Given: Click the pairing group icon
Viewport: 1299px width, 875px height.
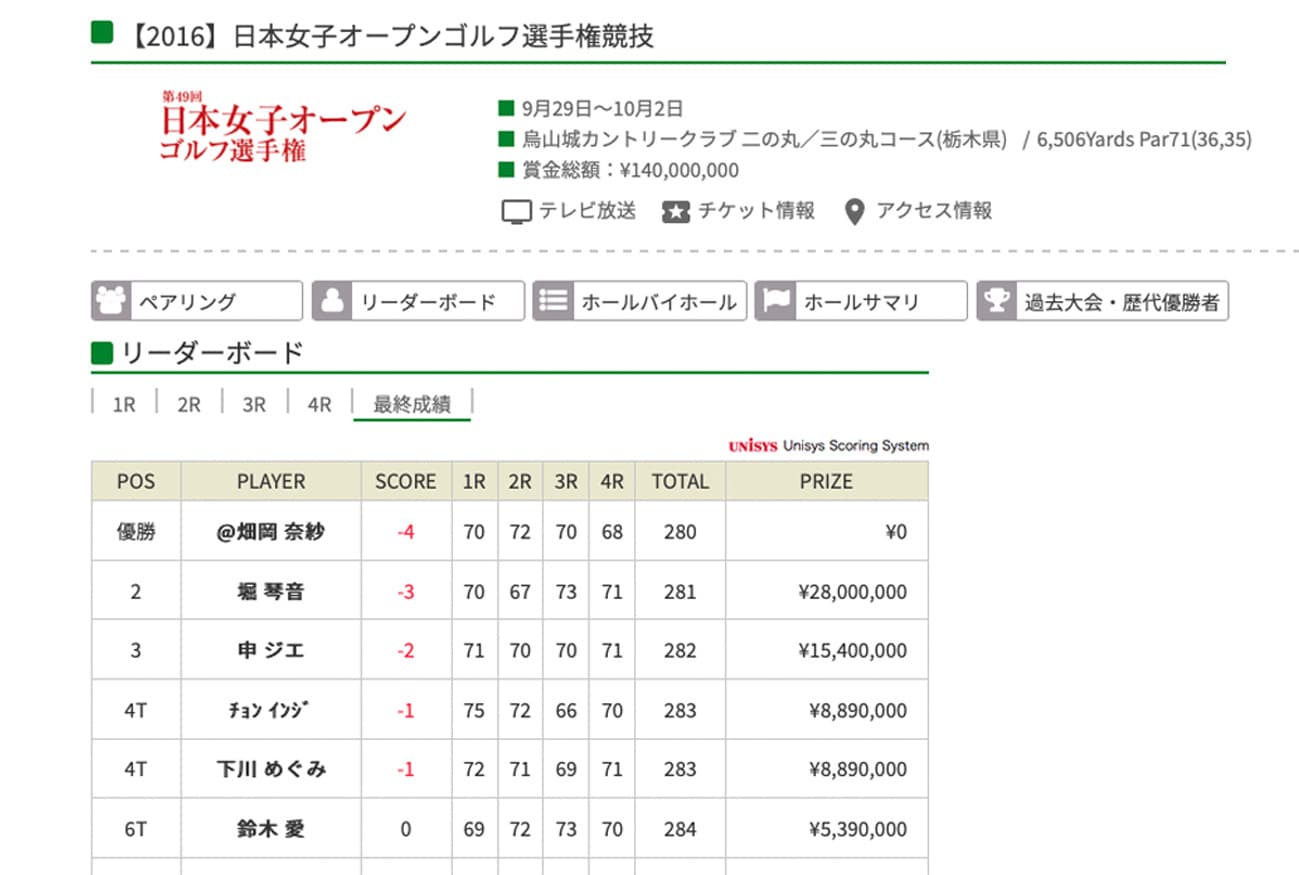Looking at the screenshot, I should 111,301.
